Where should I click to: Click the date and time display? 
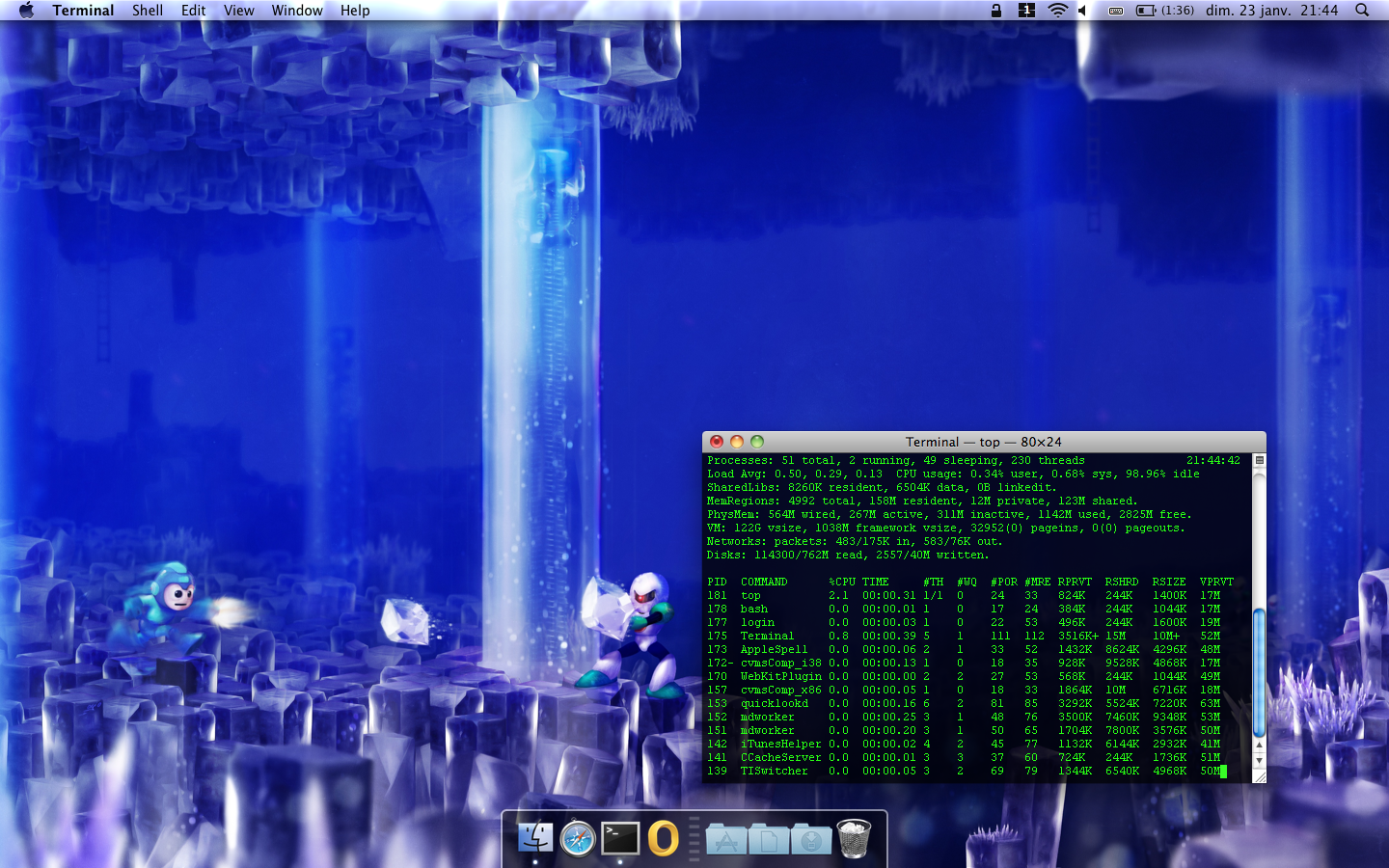point(1271,11)
